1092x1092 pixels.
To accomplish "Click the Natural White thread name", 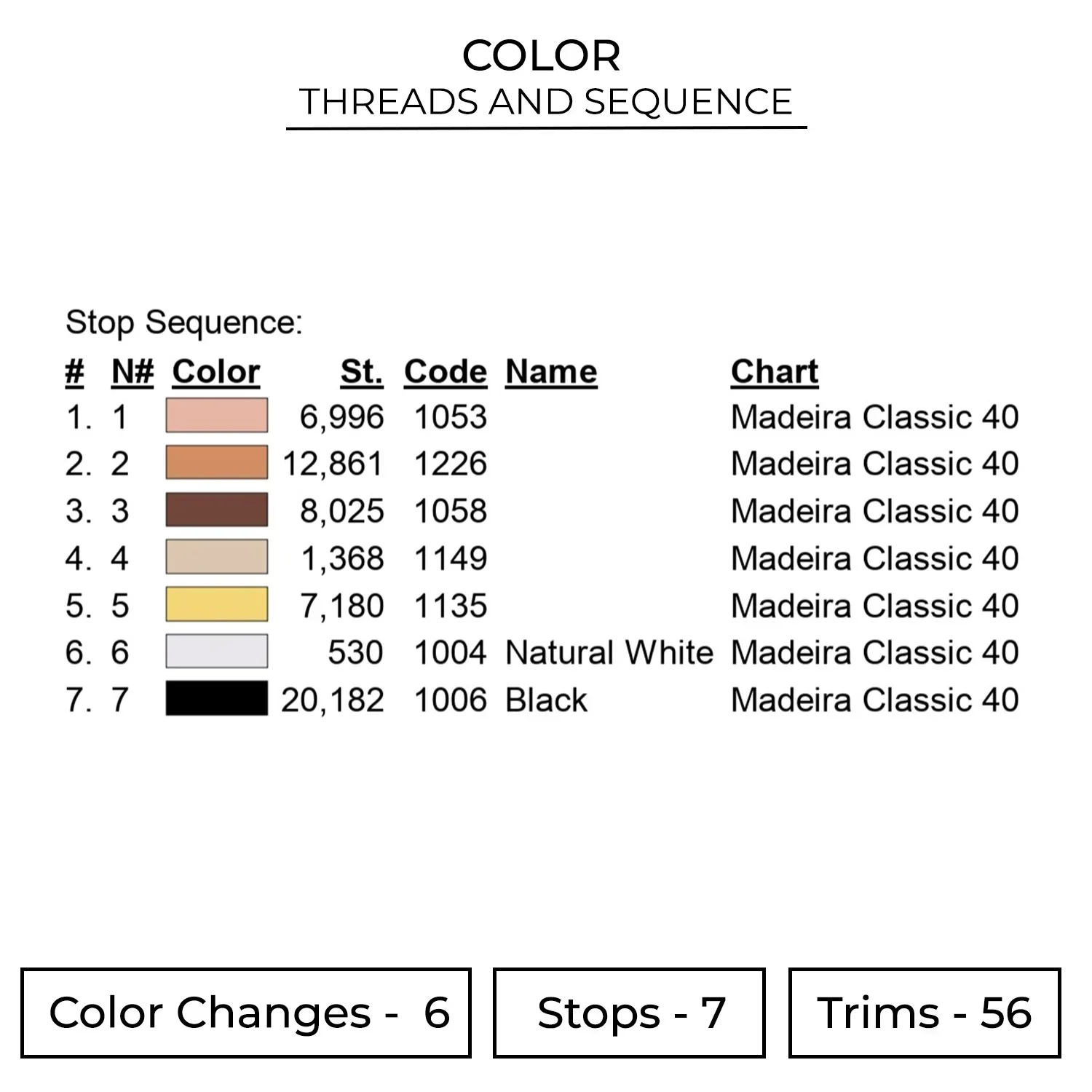I will click(609, 652).
